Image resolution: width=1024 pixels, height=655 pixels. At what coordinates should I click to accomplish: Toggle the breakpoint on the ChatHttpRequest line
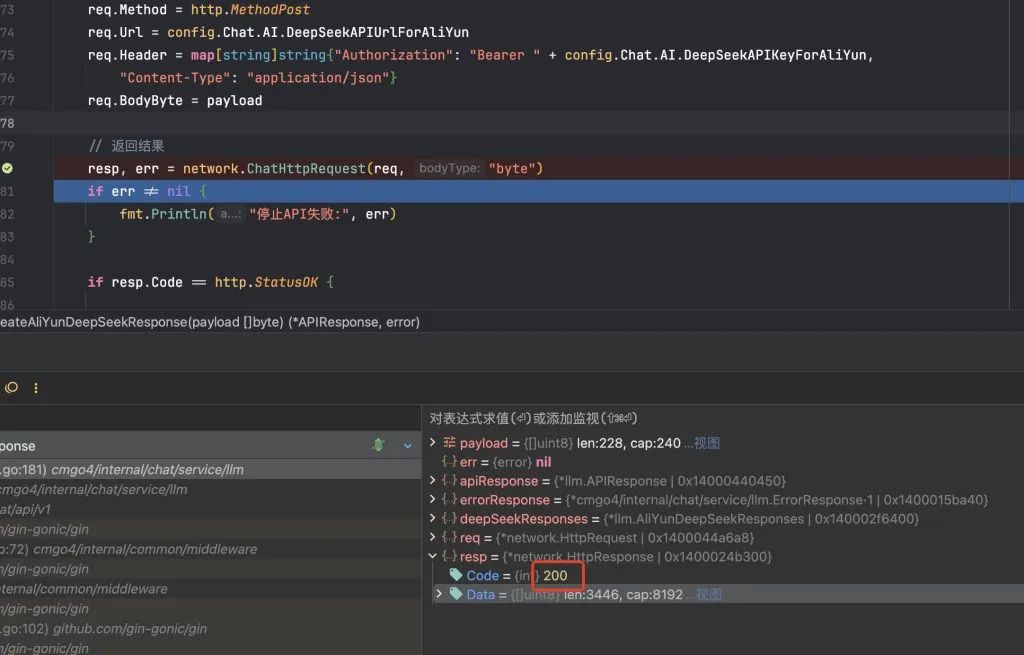click(x=7, y=168)
